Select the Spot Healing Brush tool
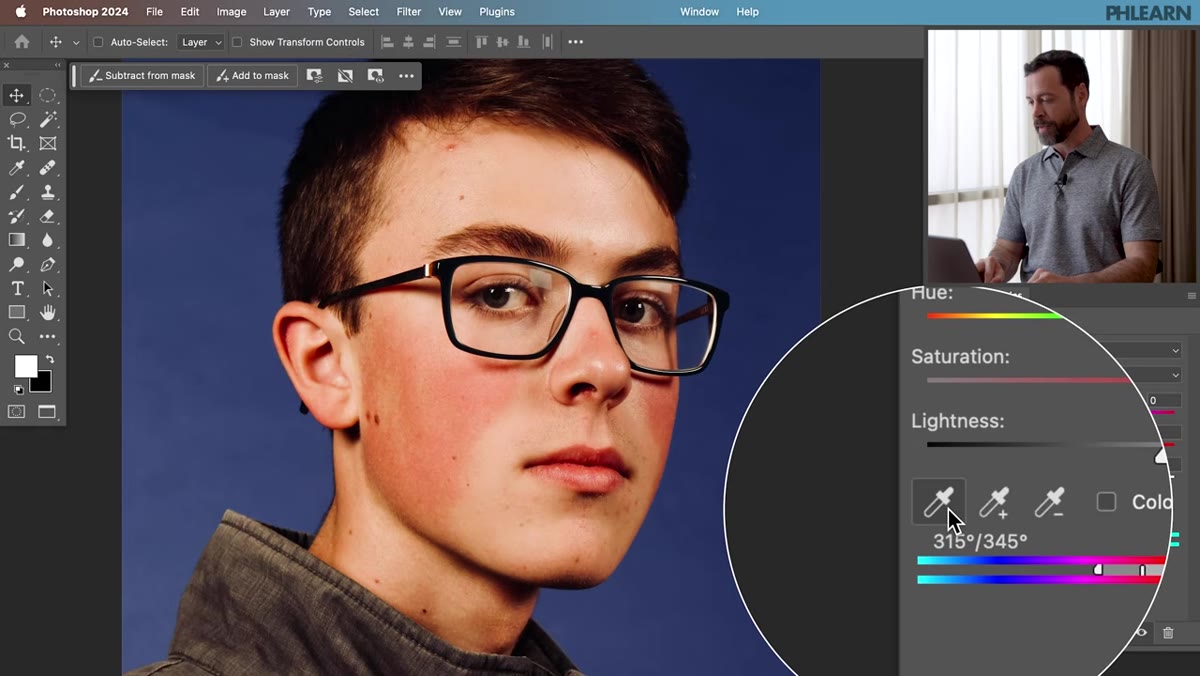 47,168
